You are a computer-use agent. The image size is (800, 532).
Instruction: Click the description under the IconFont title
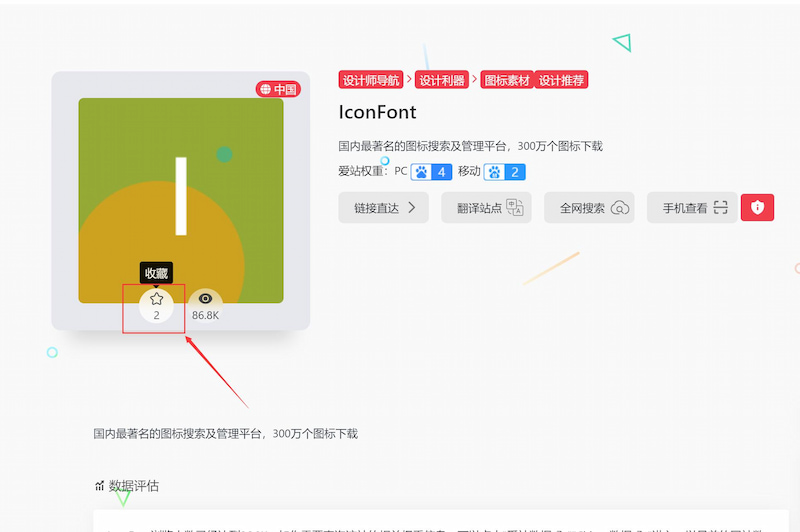pyautogui.click(x=470, y=146)
